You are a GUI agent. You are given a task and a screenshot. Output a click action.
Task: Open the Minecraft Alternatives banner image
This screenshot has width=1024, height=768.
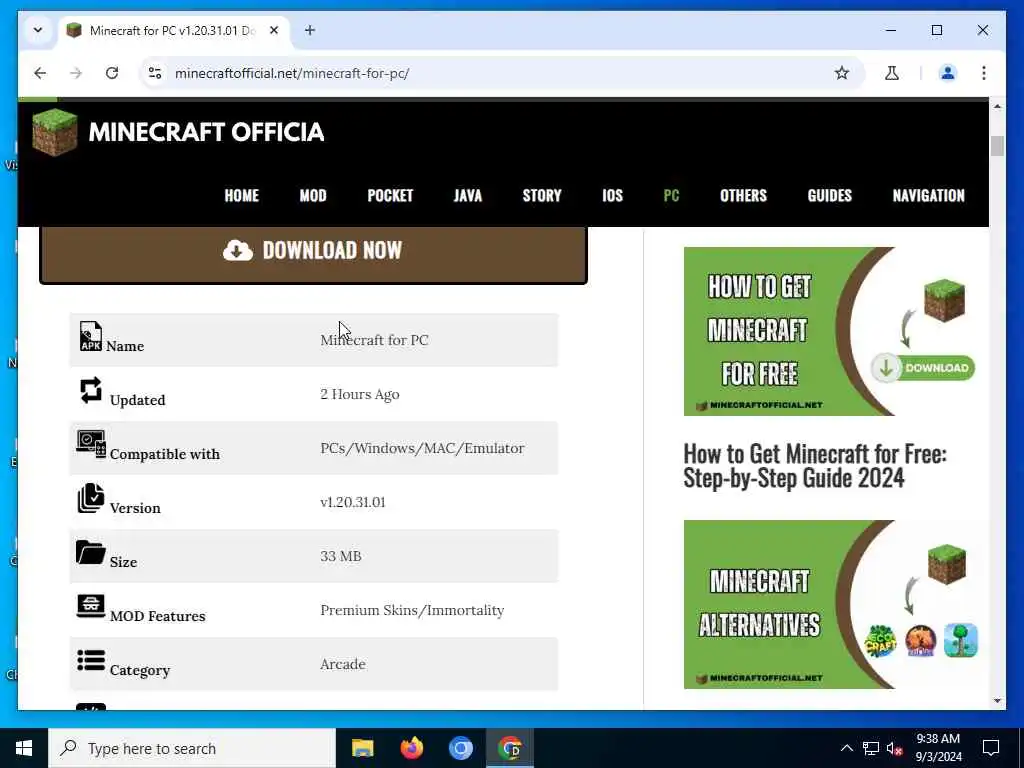(x=829, y=604)
